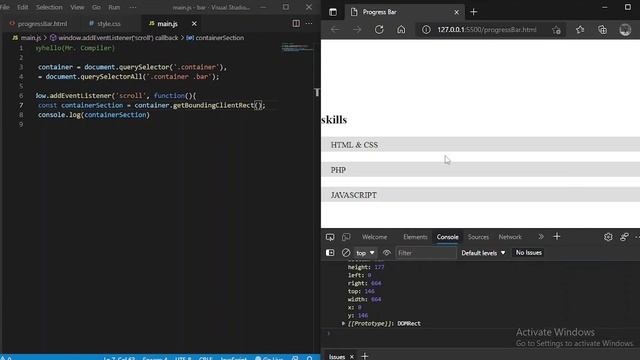This screenshot has width=640, height=360.
Task: Open browser Collections
Action: tap(602, 30)
